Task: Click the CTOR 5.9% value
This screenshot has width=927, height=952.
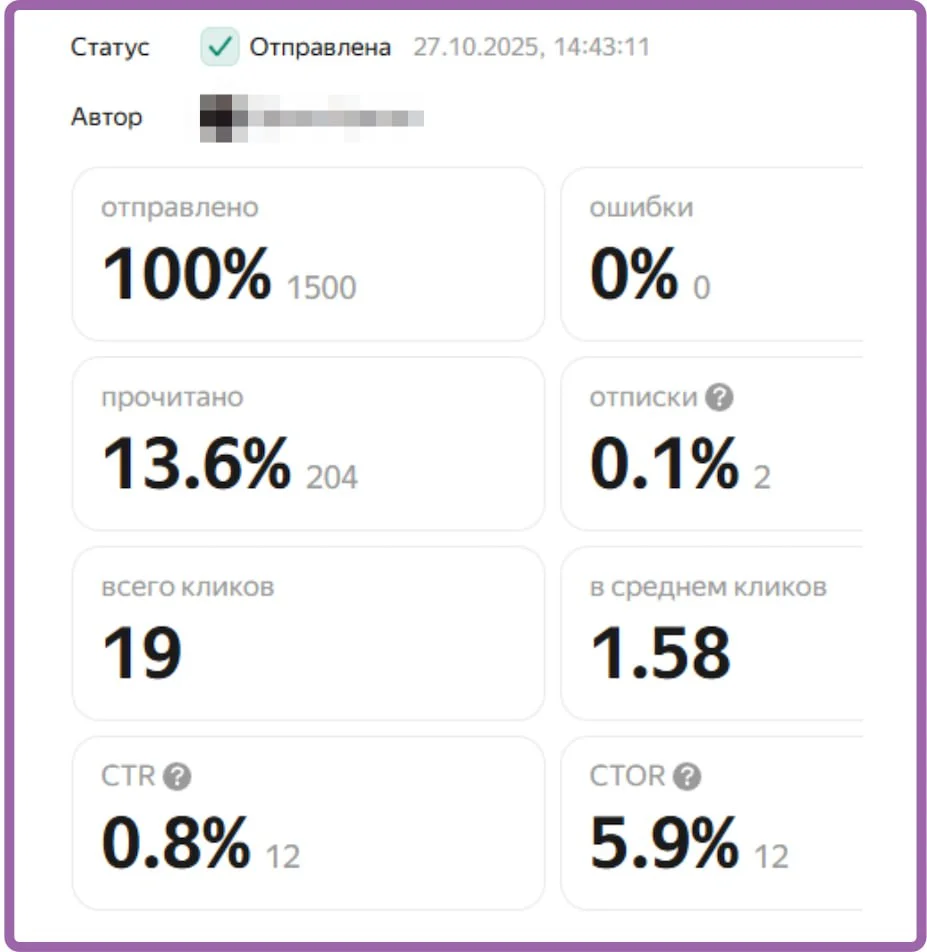Action: point(664,845)
